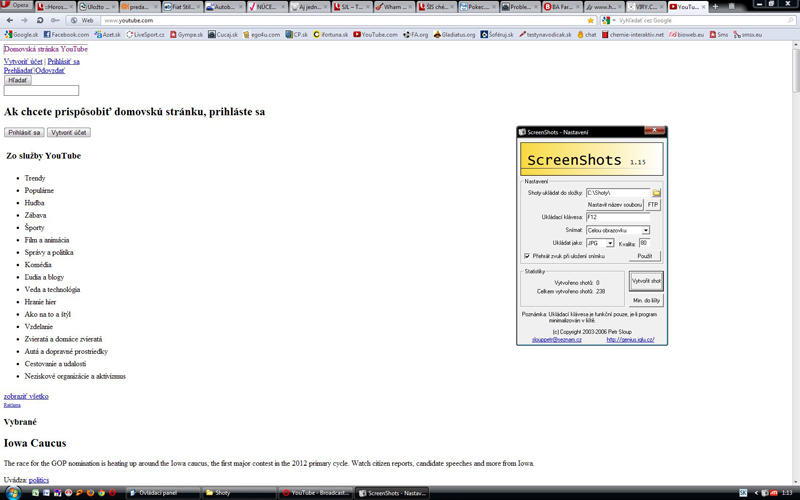Screen dimensions: 800x500
Task: Open FA.org bookmark
Action: coord(415,35)
